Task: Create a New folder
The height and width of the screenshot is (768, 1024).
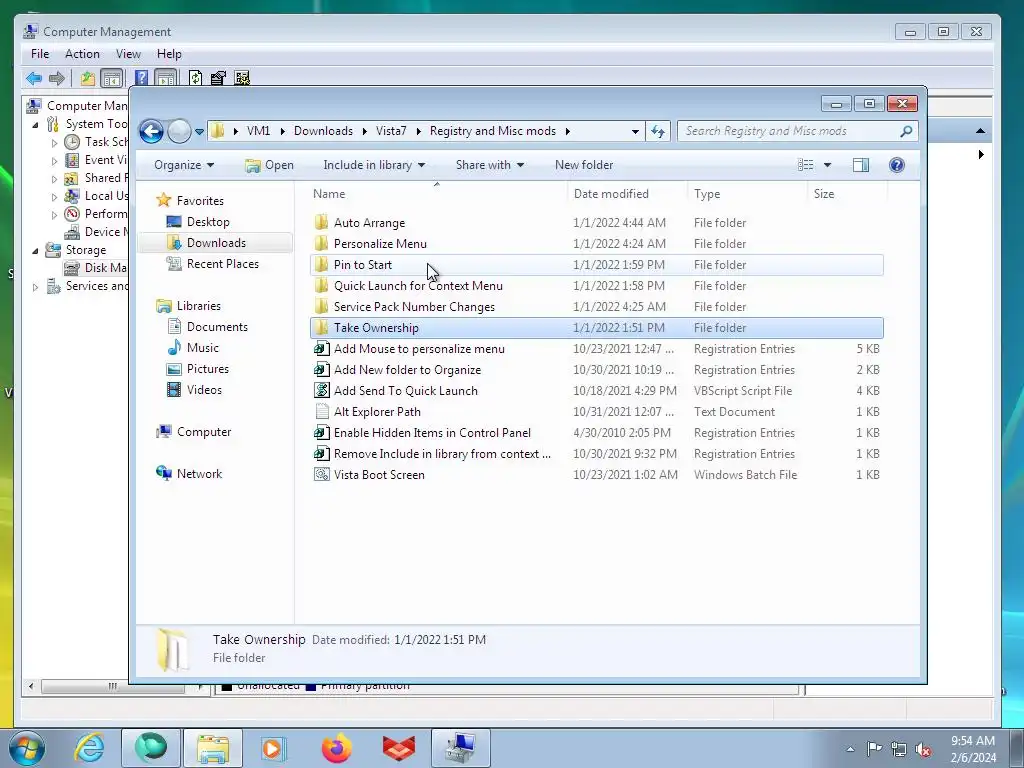Action: click(x=584, y=165)
